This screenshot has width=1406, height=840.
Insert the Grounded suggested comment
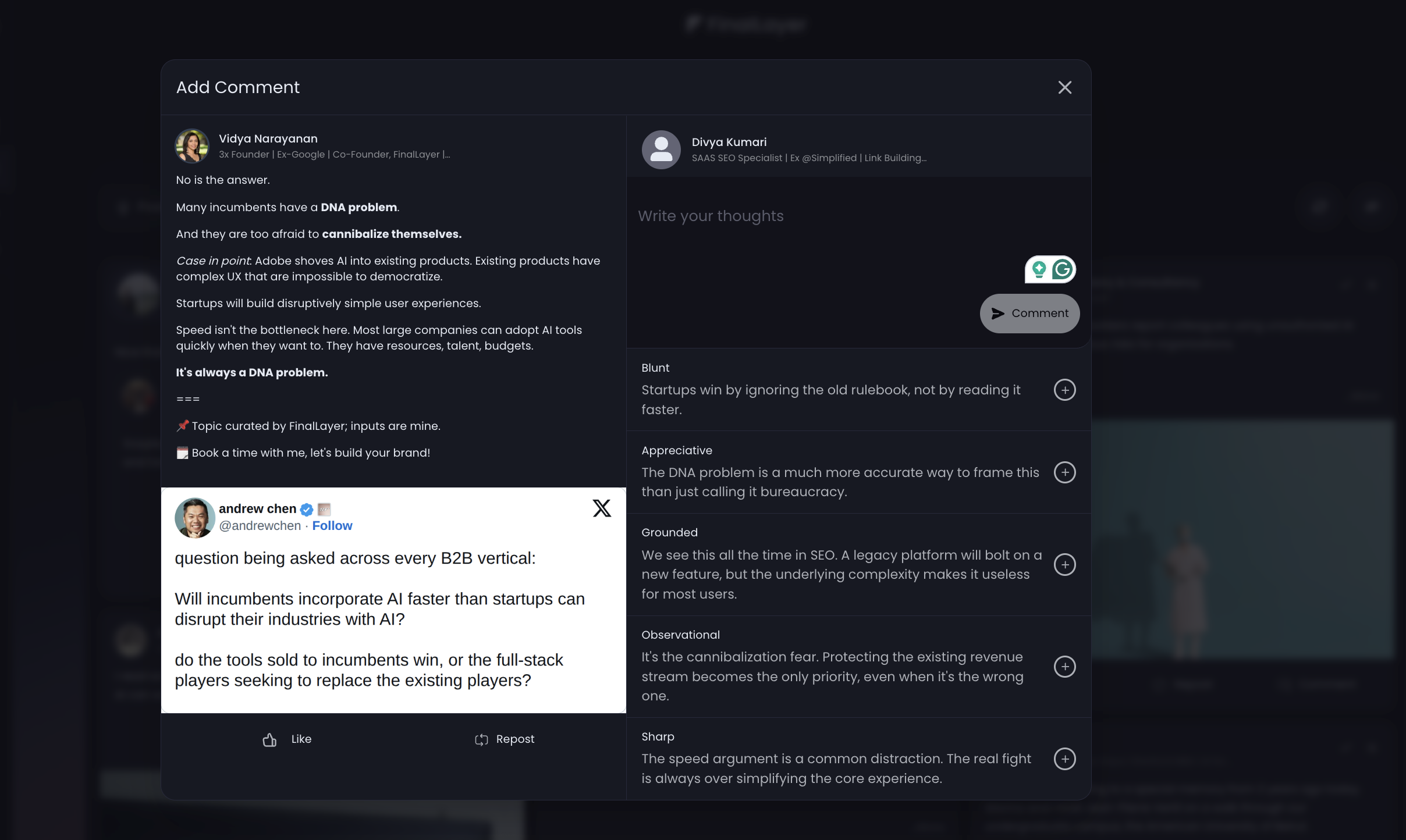pos(1064,564)
